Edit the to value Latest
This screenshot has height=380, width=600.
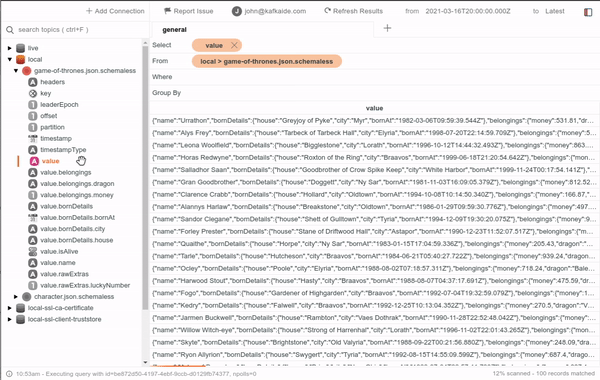[554, 11]
